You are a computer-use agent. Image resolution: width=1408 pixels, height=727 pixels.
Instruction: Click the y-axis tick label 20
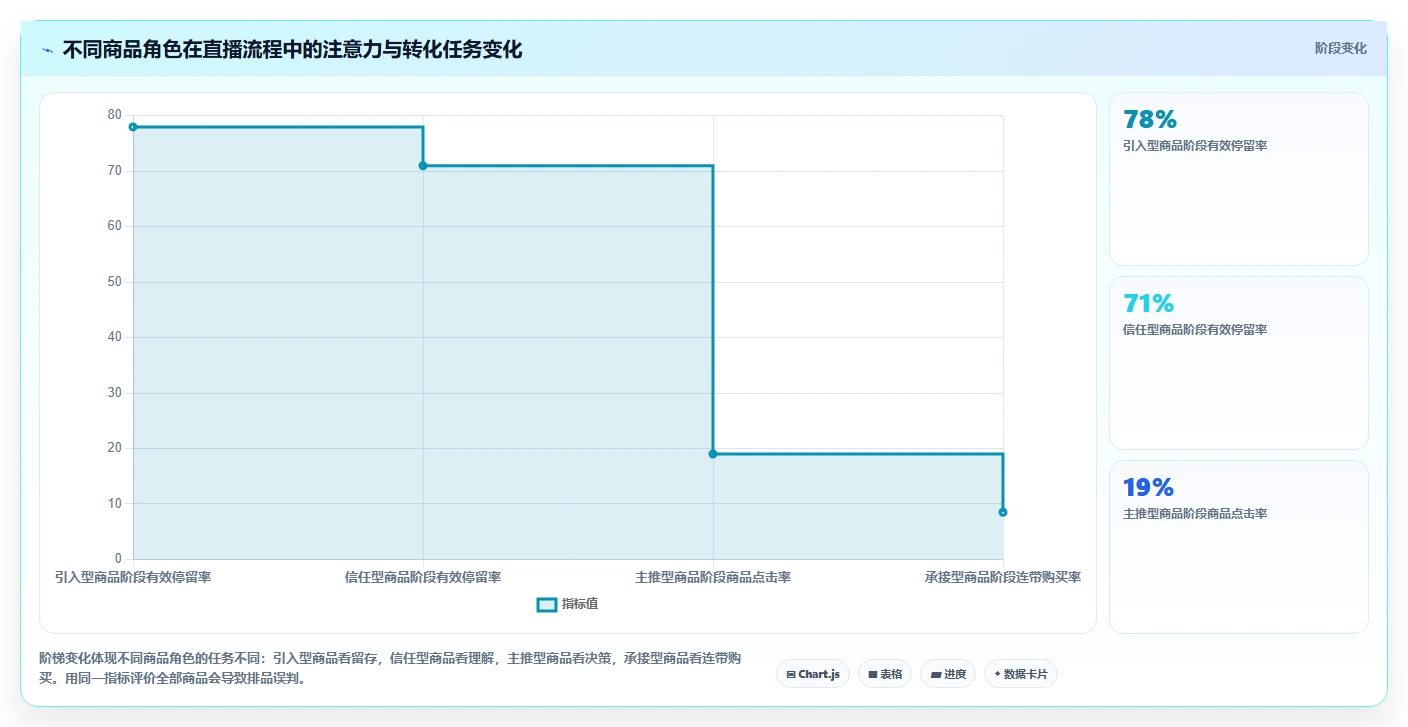click(114, 448)
